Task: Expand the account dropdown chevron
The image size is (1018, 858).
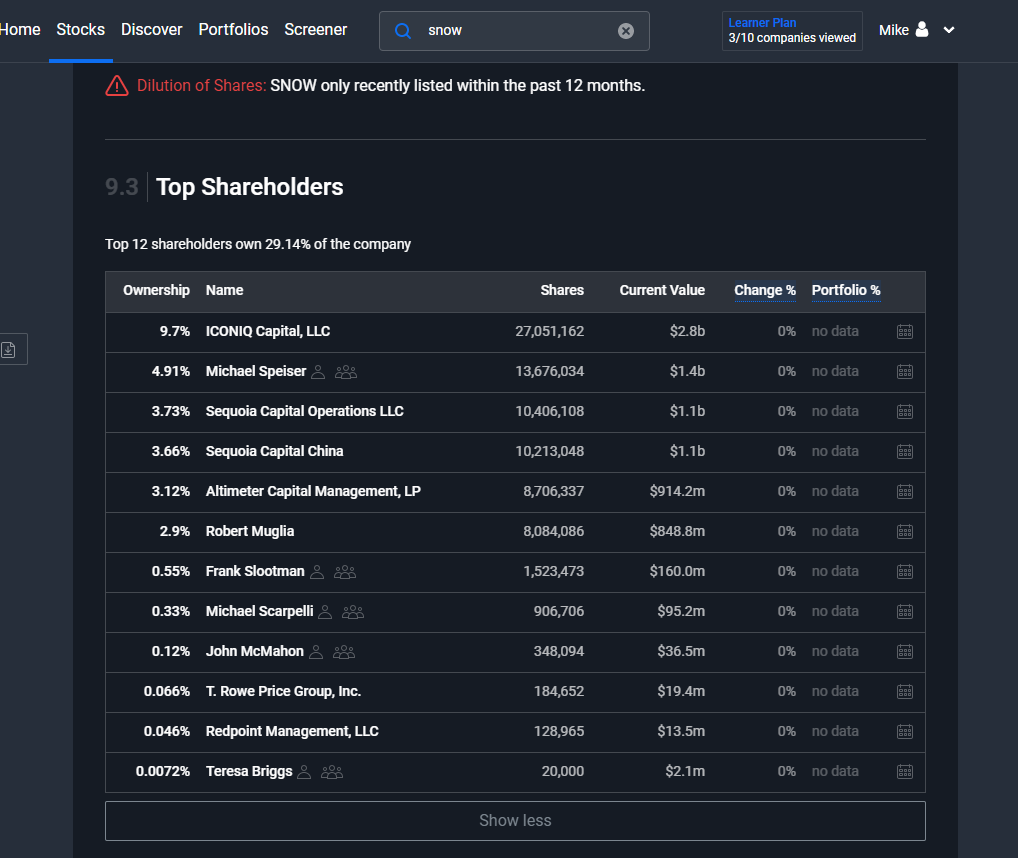Action: click(x=949, y=30)
